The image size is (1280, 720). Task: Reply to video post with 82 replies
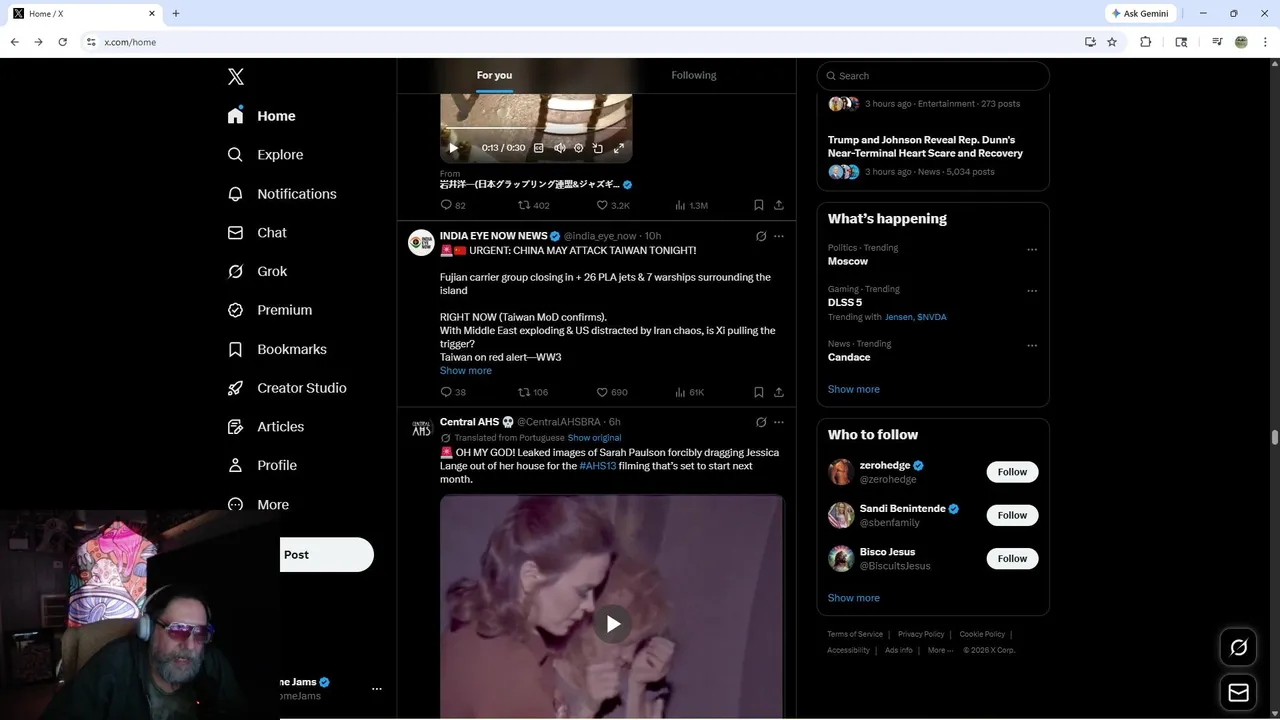(453, 205)
